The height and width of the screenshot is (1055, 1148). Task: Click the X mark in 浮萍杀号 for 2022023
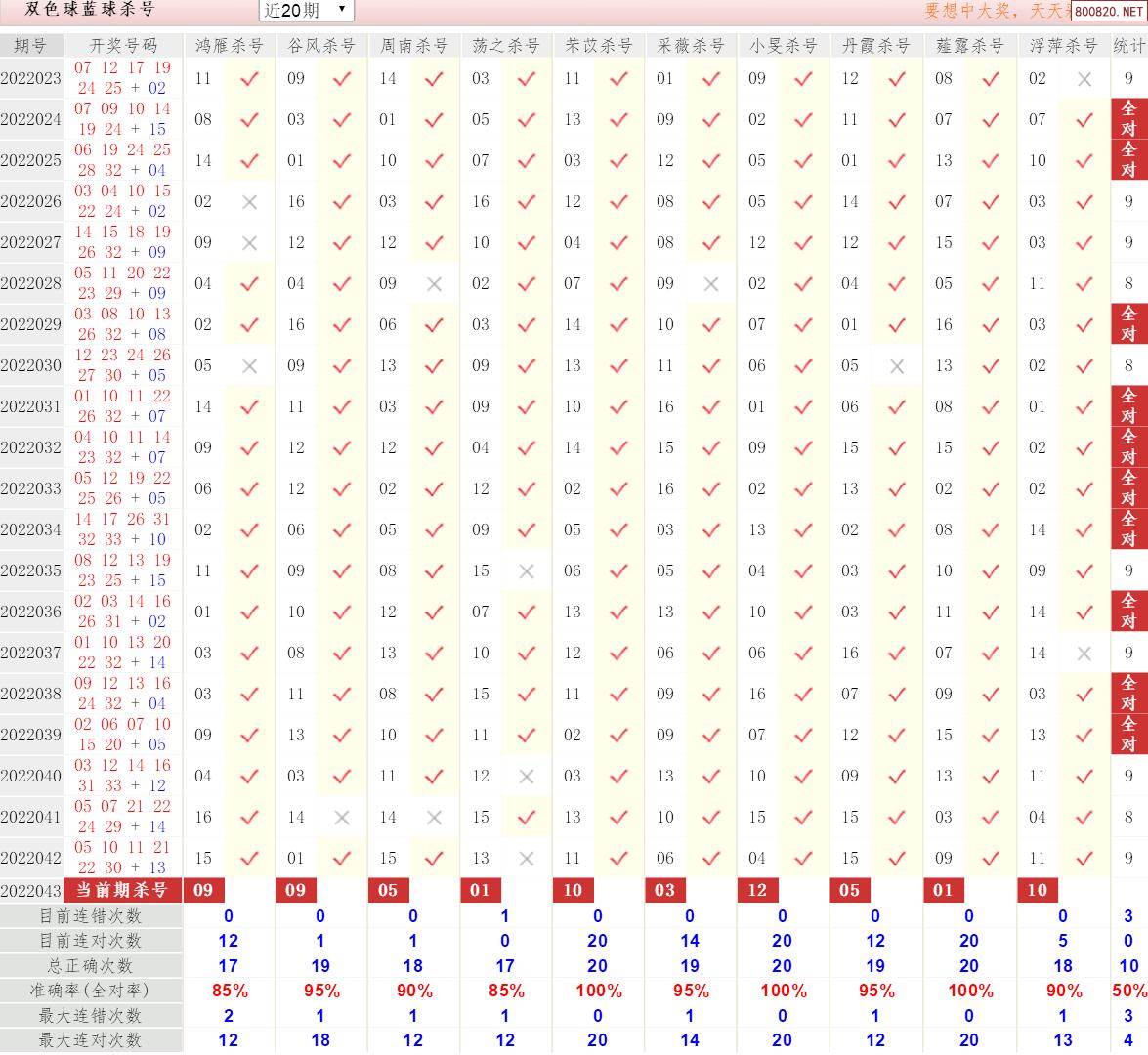1084,79
